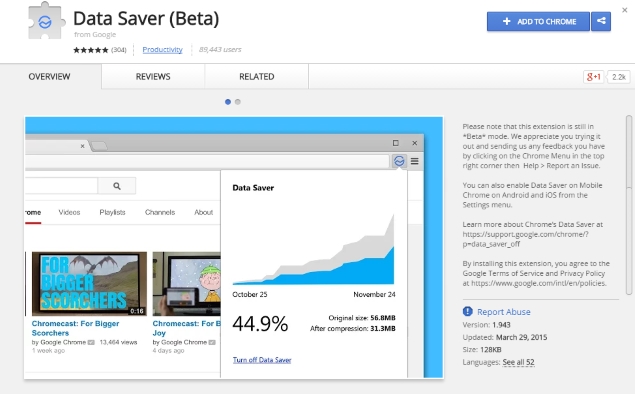Open the hamburger menu in screenshot browser
The height and width of the screenshot is (394, 635).
414,161
